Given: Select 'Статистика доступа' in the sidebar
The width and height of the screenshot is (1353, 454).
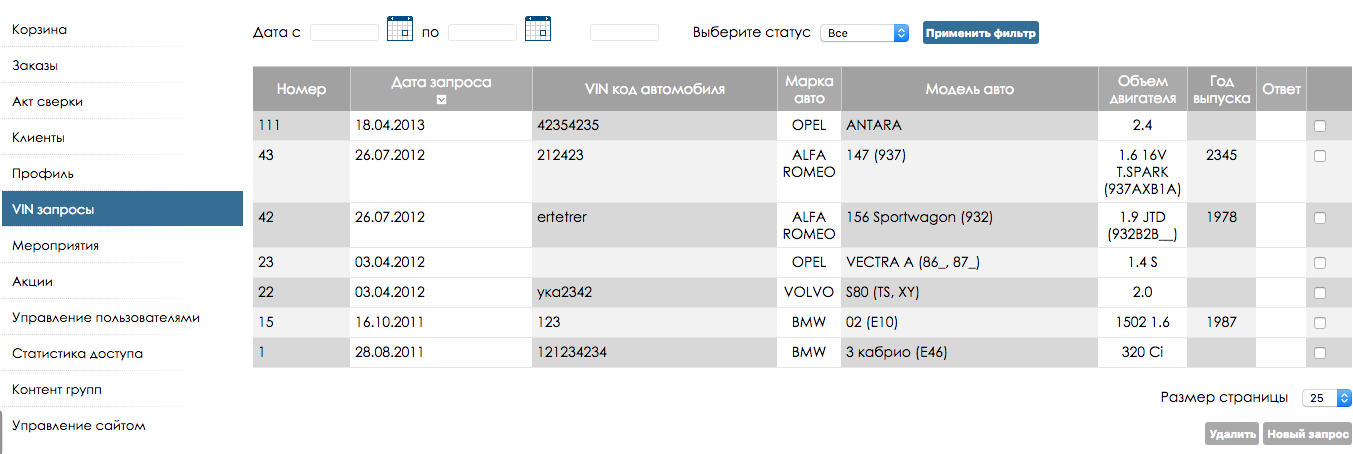Looking at the screenshot, I should tap(77, 354).
